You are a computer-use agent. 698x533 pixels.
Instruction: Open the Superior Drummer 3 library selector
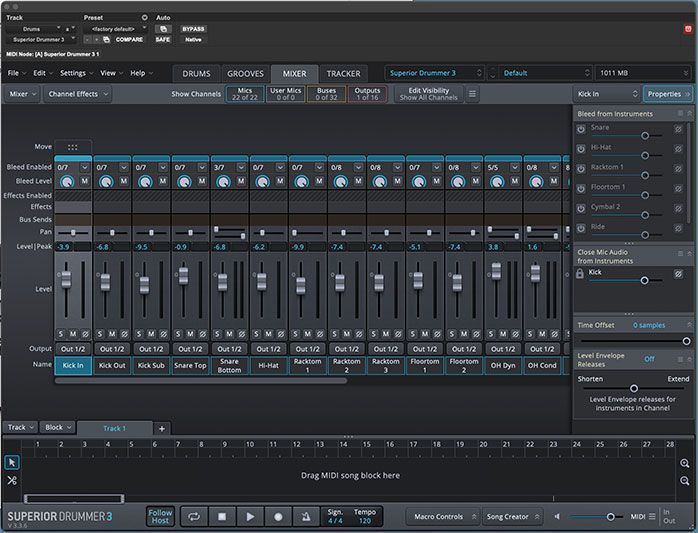coord(435,73)
